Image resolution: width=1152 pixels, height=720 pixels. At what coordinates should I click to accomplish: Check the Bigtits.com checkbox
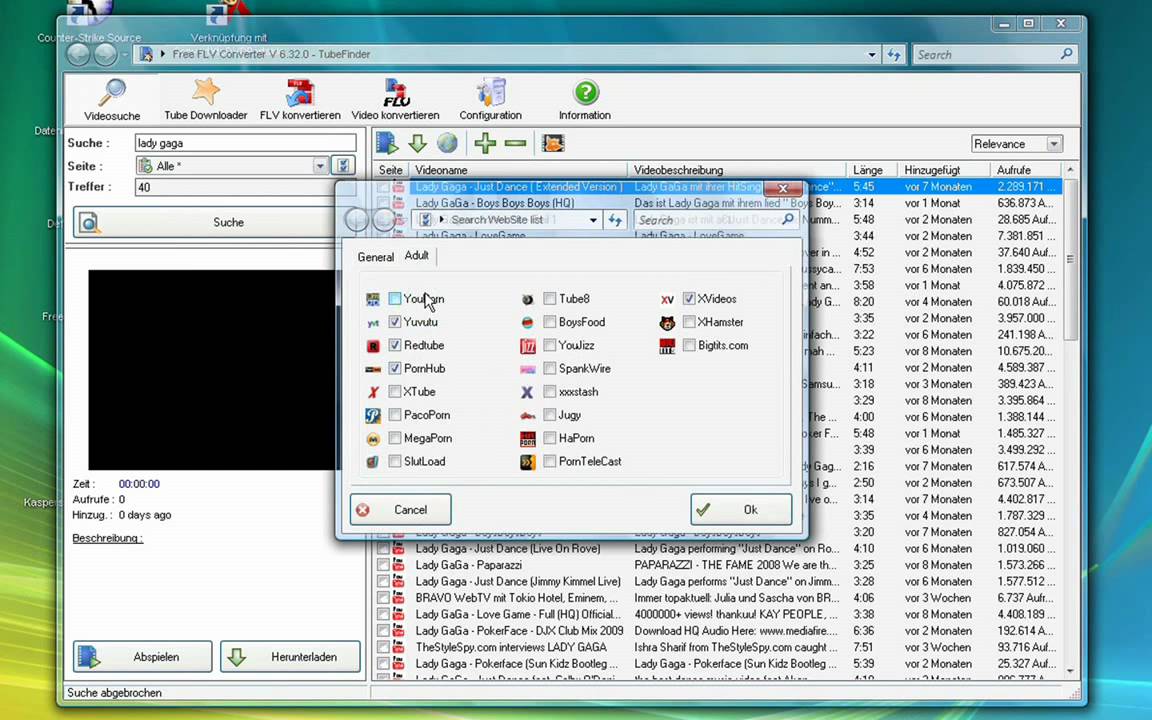pos(689,345)
